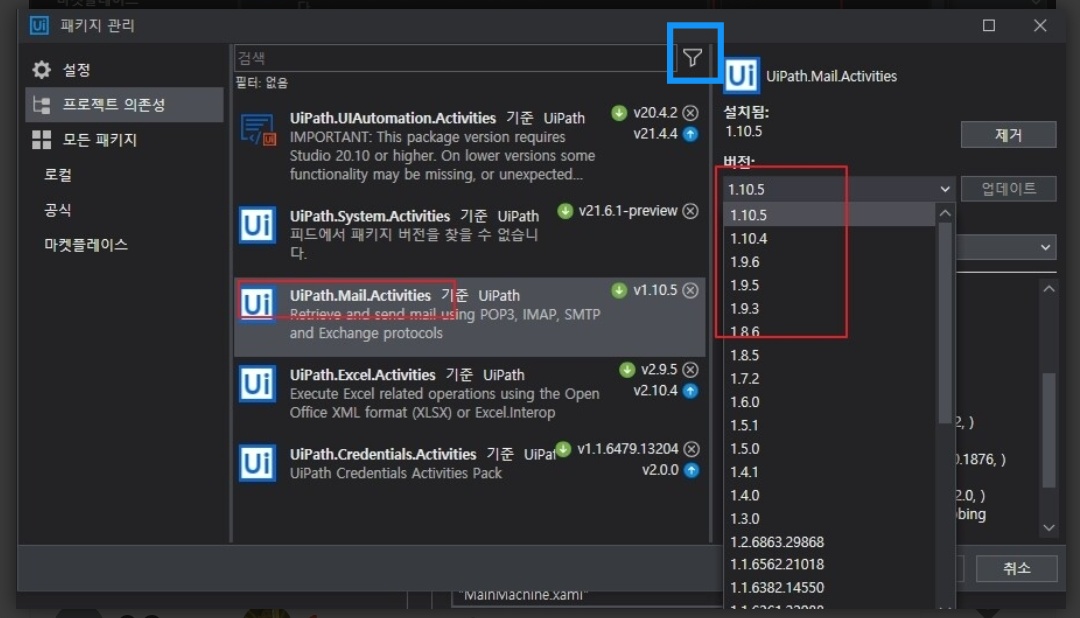
Task: Update Credentials.Activities to v2.0.0 arrow icon
Action: pyautogui.click(x=691, y=470)
